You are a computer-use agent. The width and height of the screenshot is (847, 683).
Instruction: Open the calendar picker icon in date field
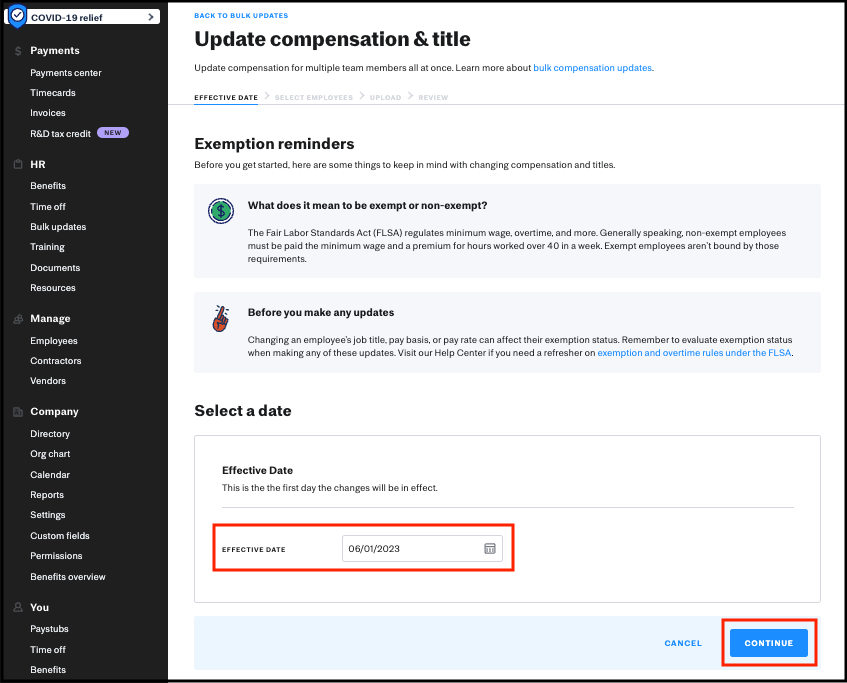point(490,549)
